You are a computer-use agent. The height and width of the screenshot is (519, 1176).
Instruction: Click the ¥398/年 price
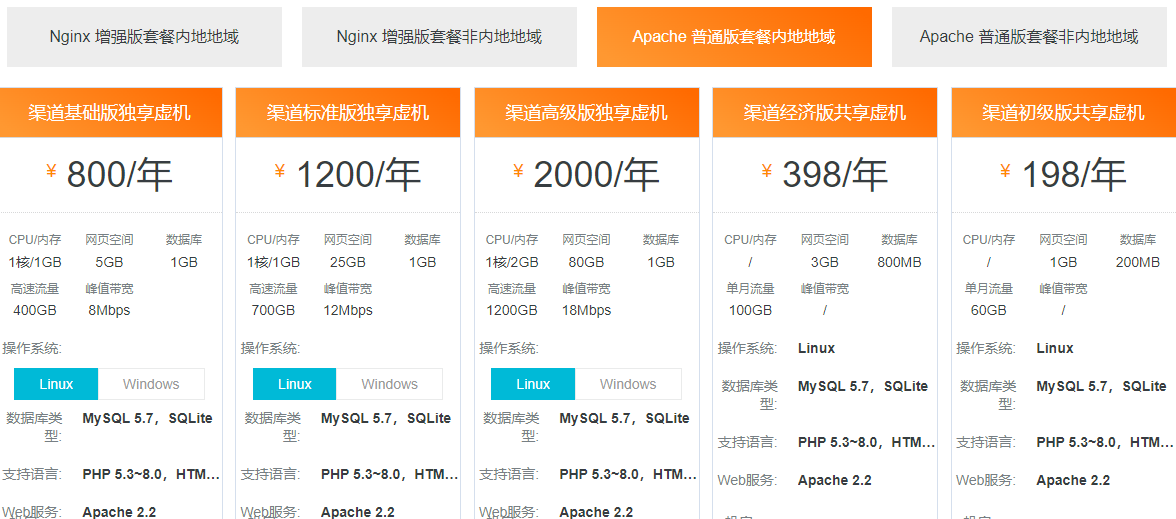825,175
